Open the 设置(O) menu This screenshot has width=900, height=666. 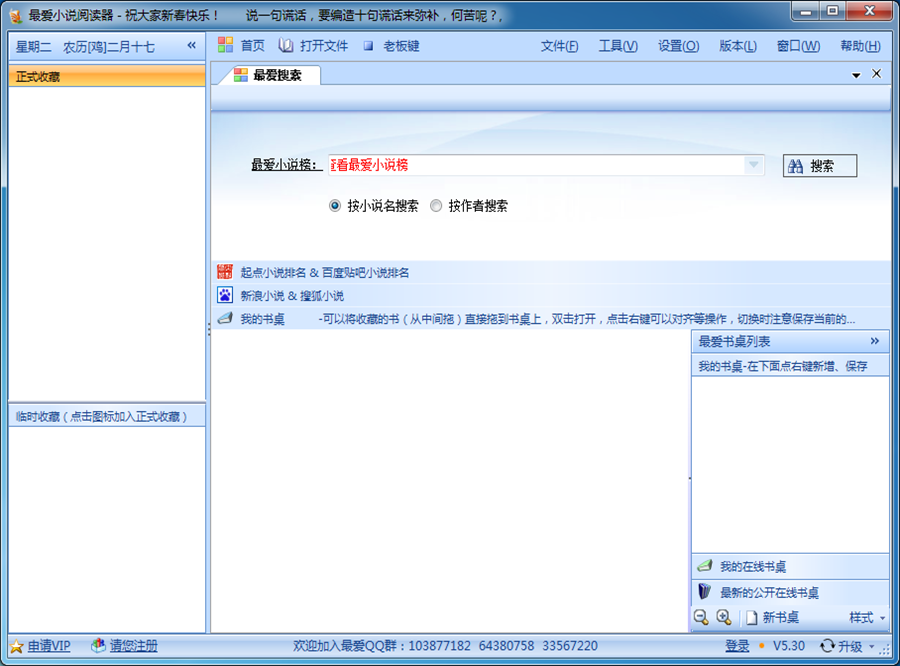click(678, 46)
